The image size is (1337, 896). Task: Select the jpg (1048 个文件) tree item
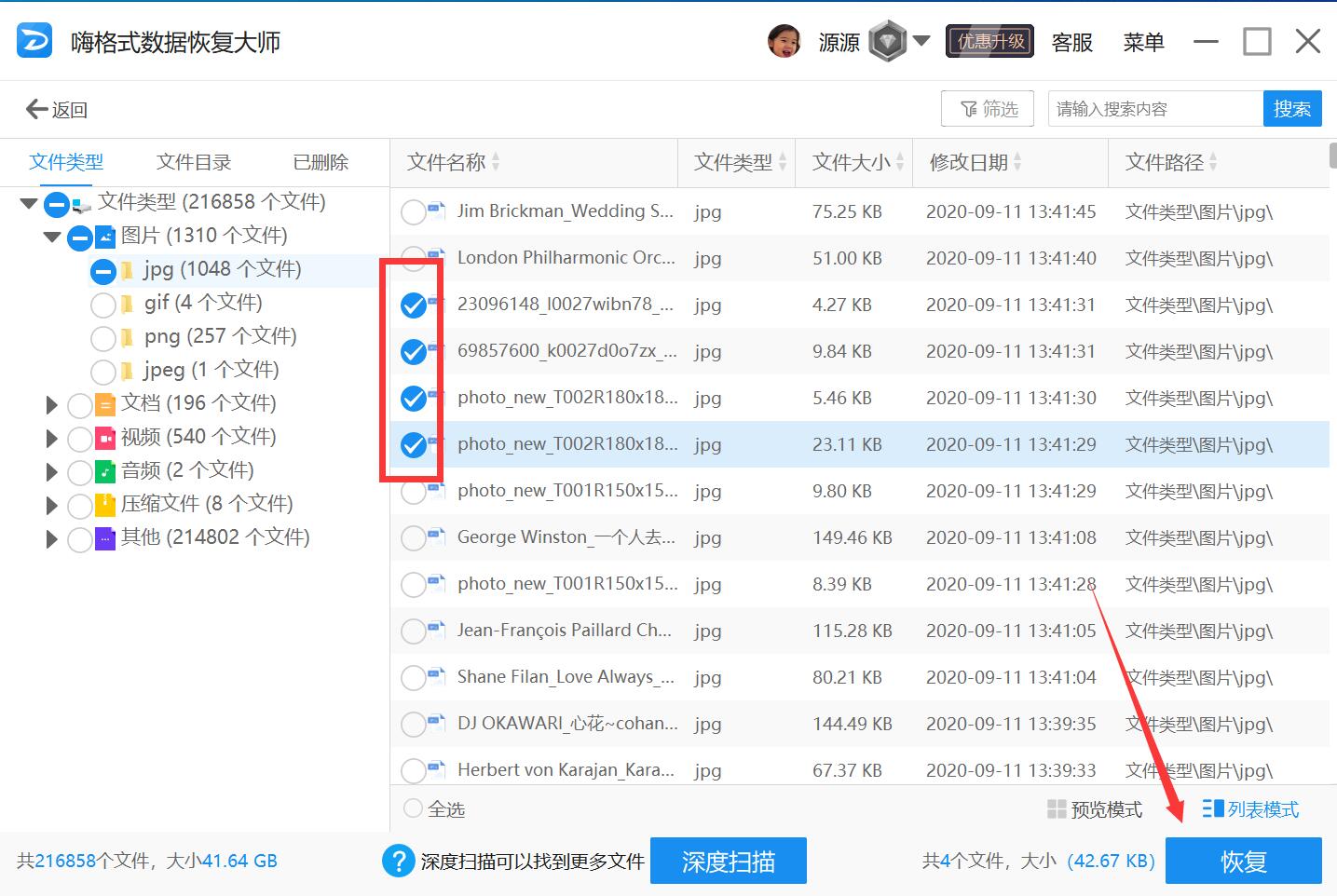tap(222, 270)
